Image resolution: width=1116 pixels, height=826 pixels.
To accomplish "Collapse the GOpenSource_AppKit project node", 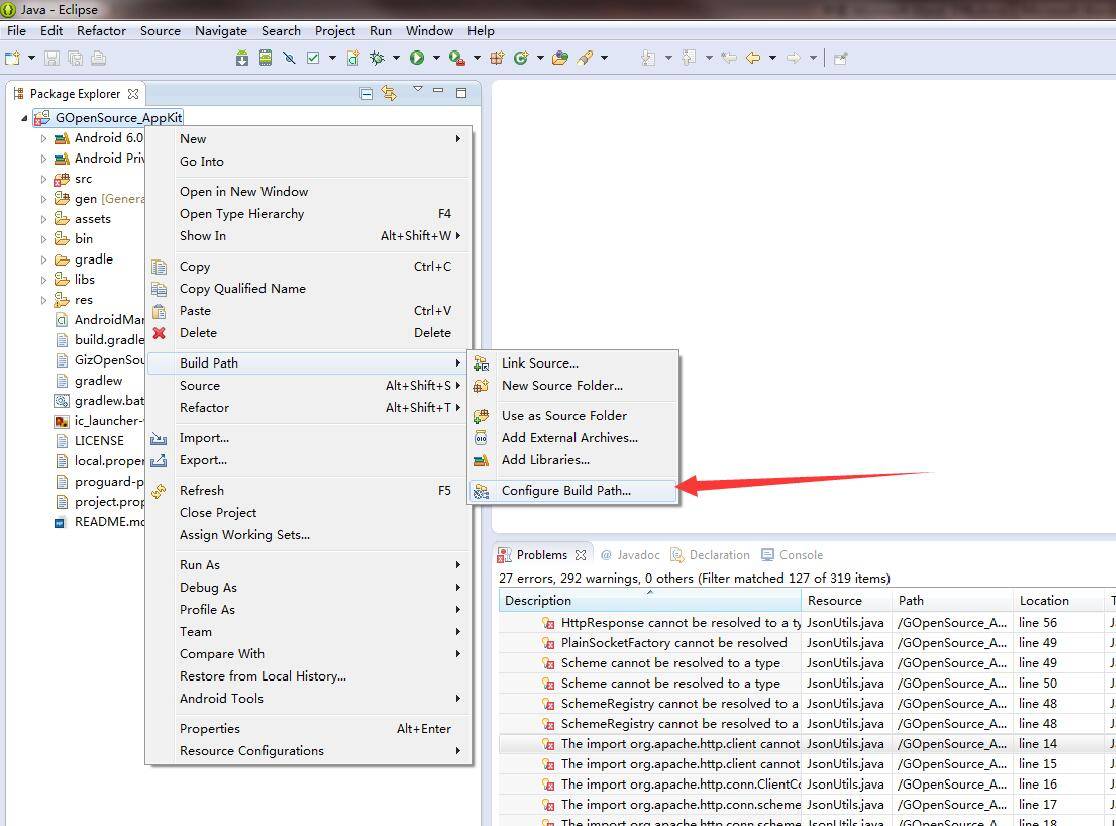I will 24,118.
